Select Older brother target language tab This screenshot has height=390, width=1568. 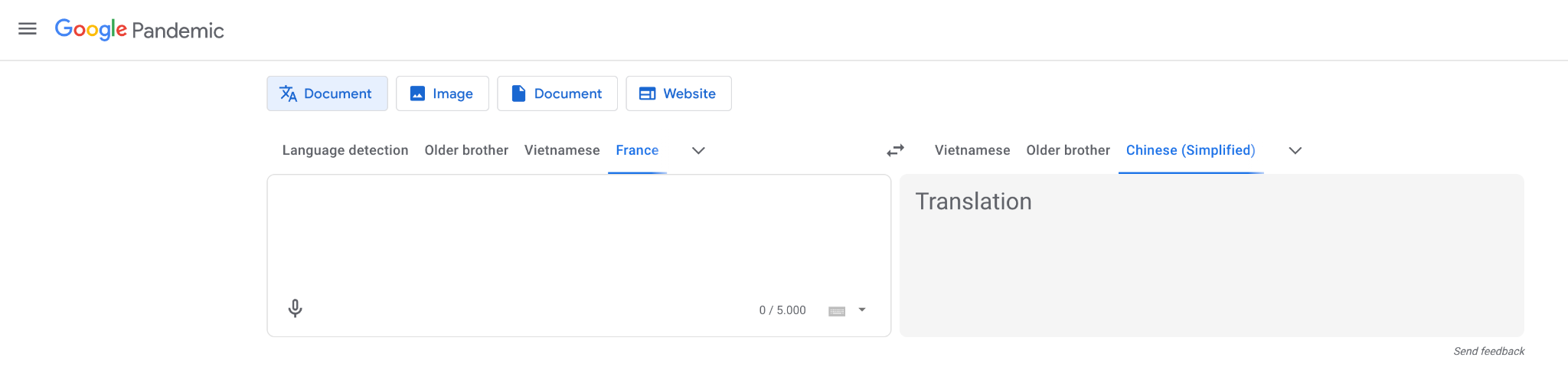(1068, 150)
